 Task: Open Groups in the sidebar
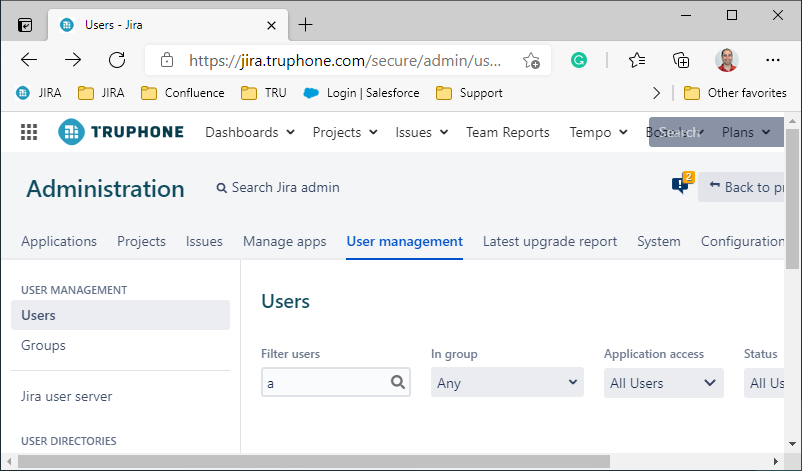[x=43, y=345]
